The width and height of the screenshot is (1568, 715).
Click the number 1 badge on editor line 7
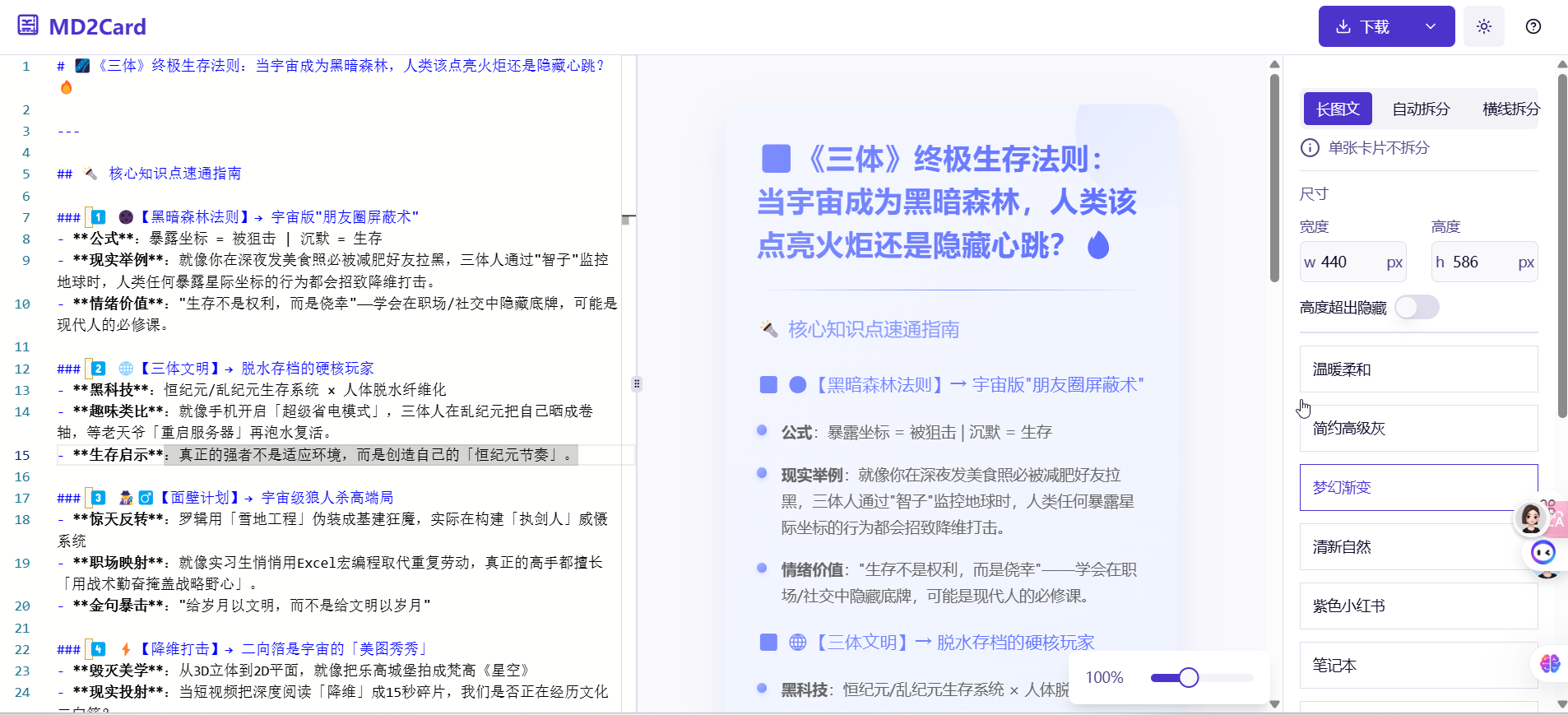coord(98,217)
